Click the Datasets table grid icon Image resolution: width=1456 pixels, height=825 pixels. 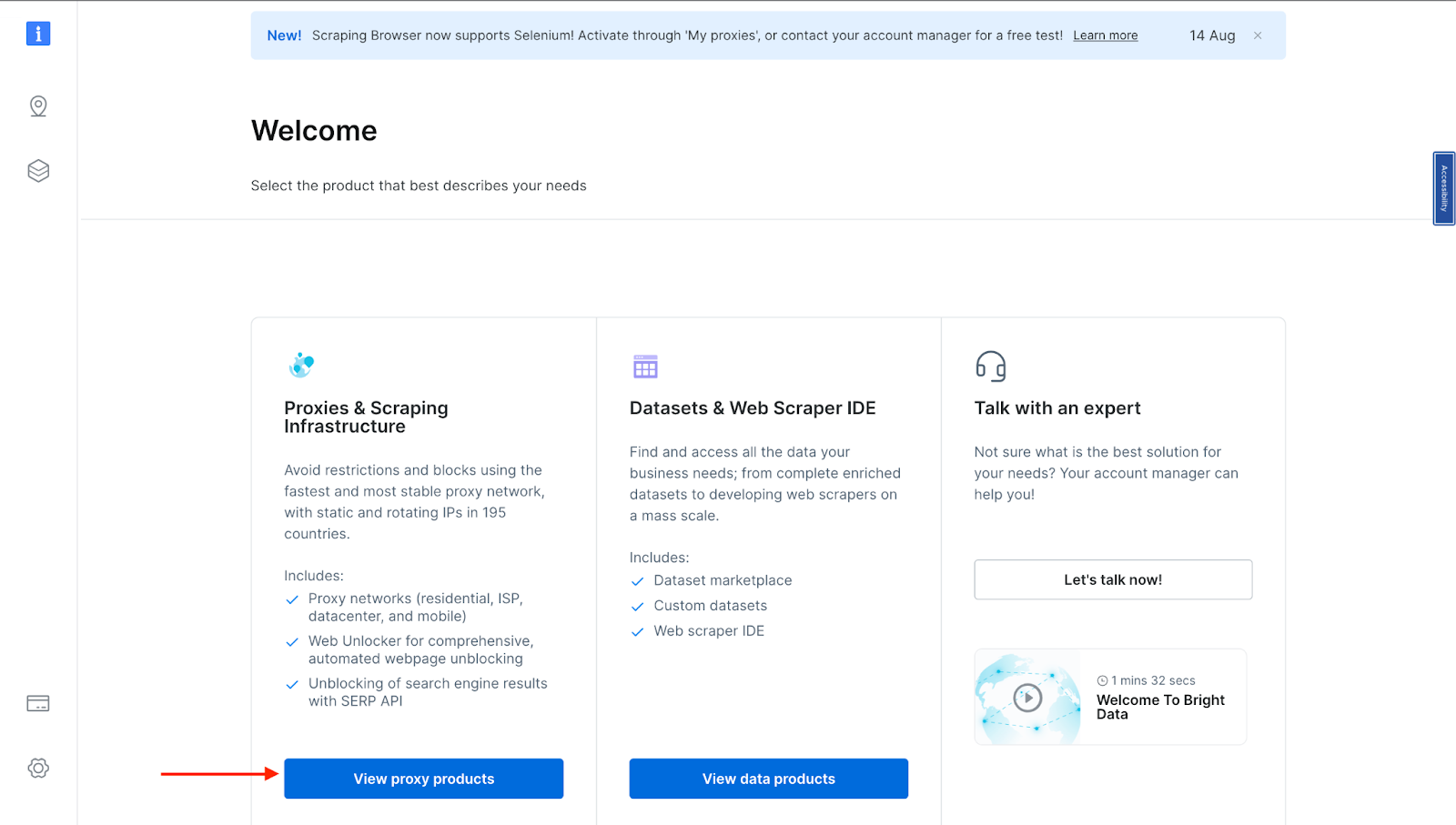coord(645,366)
